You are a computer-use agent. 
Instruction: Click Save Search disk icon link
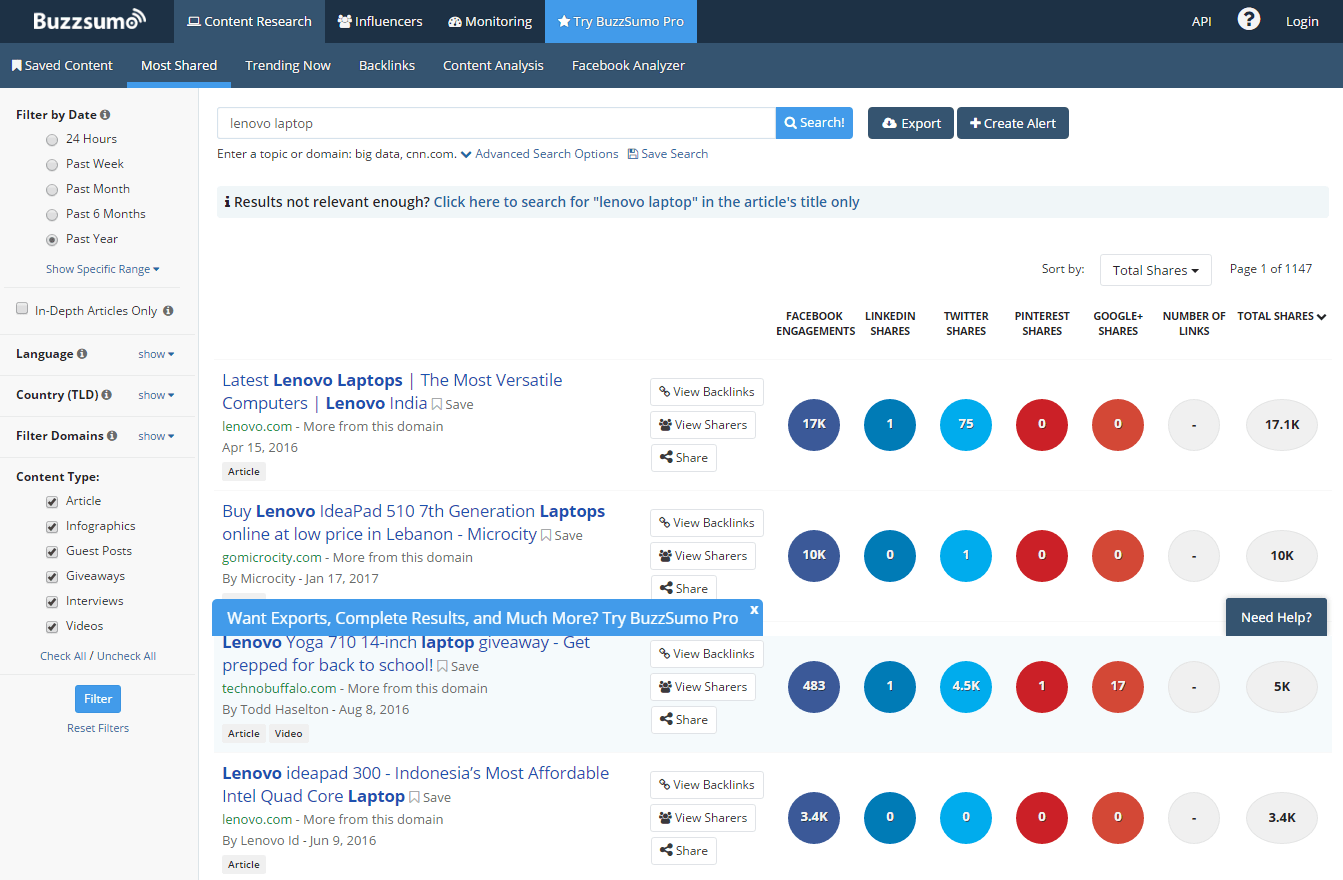pos(668,154)
